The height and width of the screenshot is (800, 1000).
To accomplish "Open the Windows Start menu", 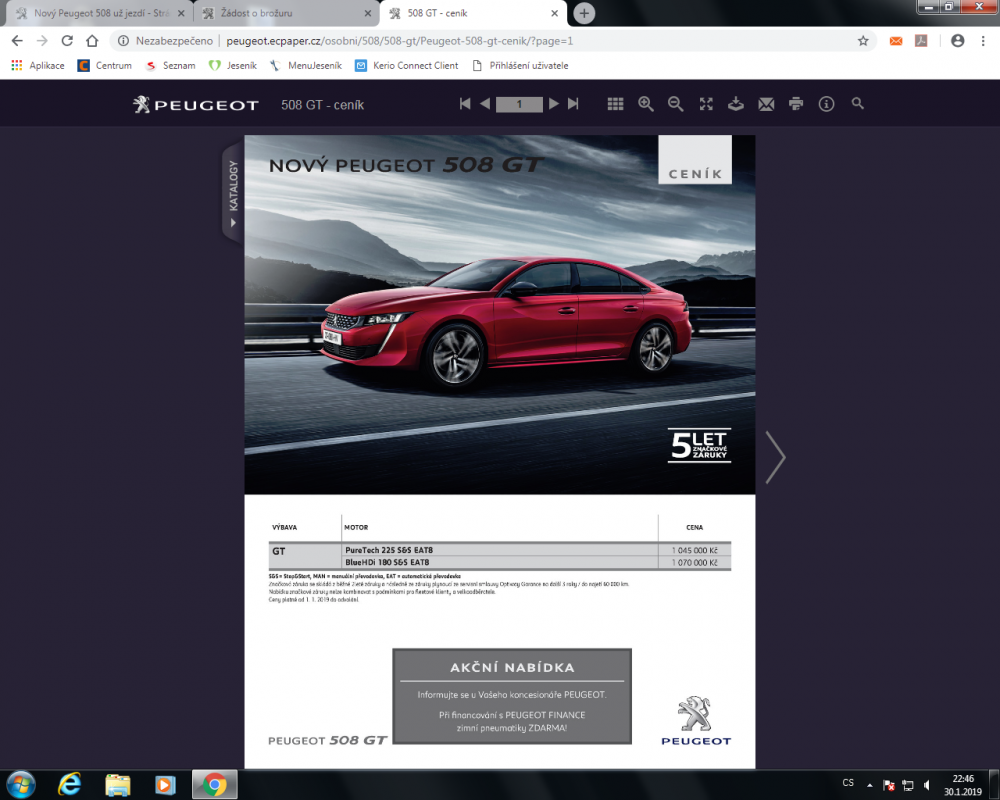I will [20, 784].
